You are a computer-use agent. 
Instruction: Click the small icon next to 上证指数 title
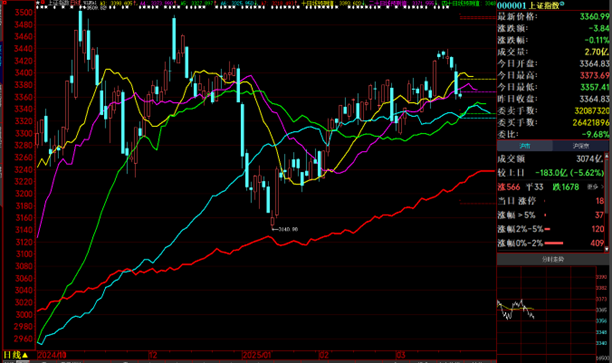click(x=562, y=4)
